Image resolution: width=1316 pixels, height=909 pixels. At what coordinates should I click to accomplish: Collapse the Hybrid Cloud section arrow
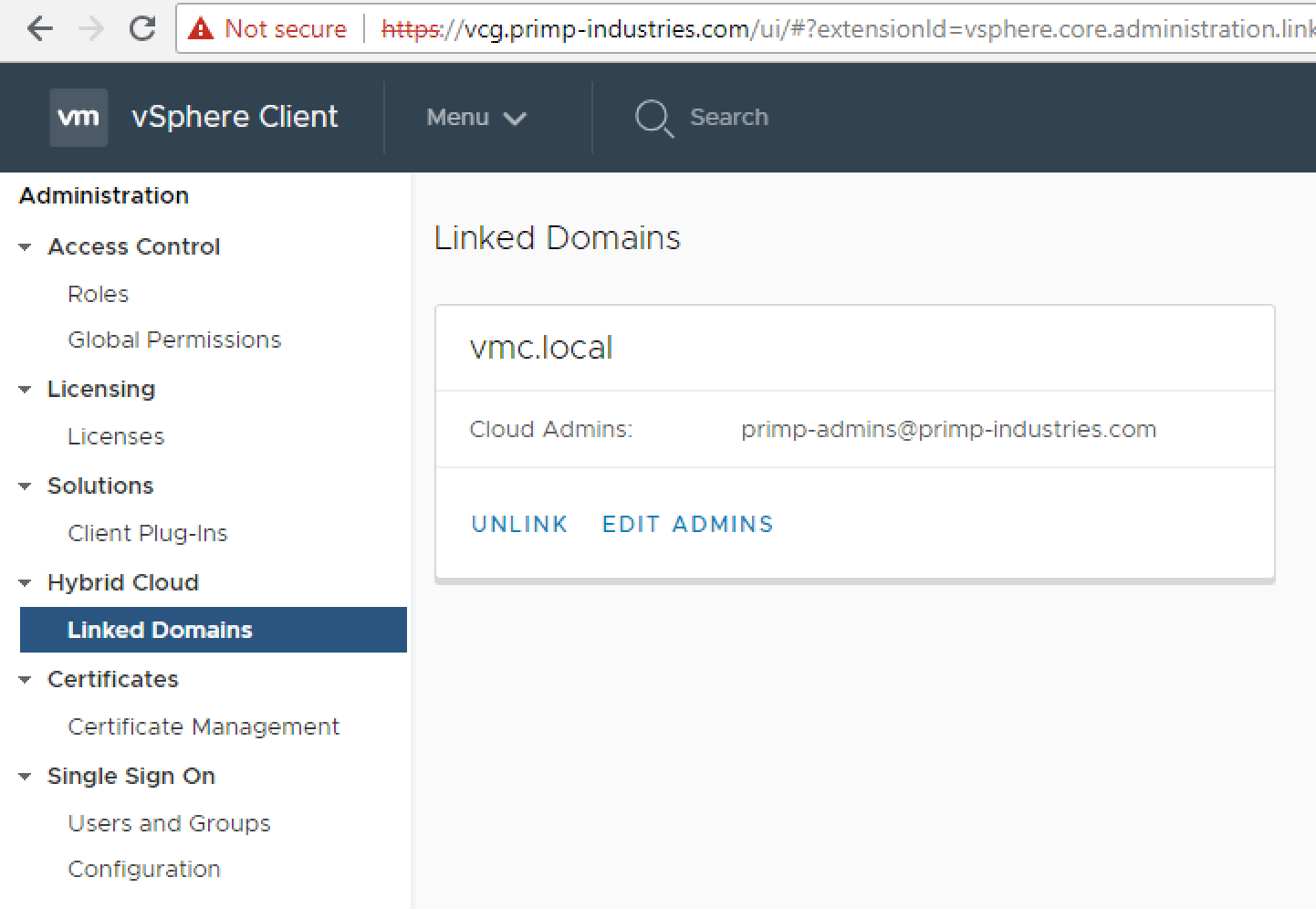pos(25,583)
